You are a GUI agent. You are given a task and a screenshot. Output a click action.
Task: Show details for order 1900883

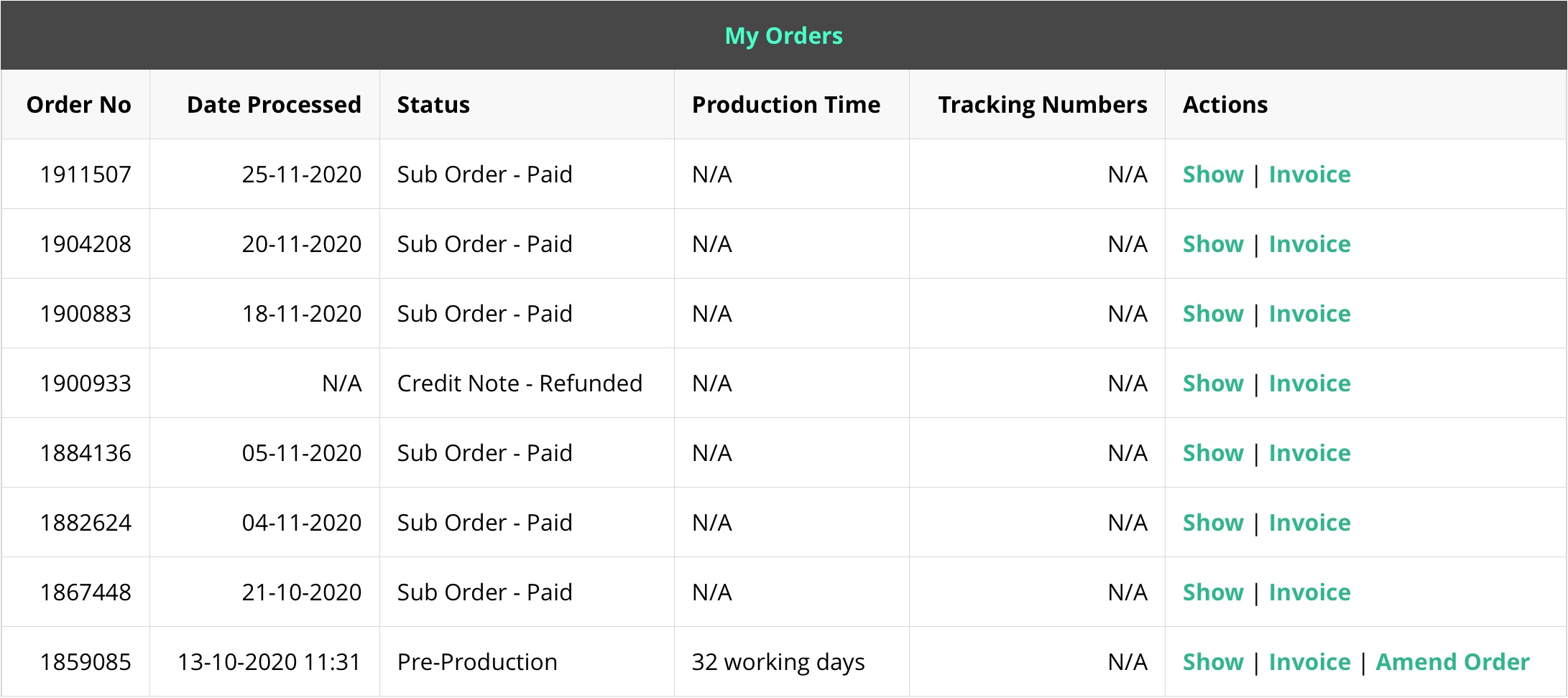coord(1213,314)
